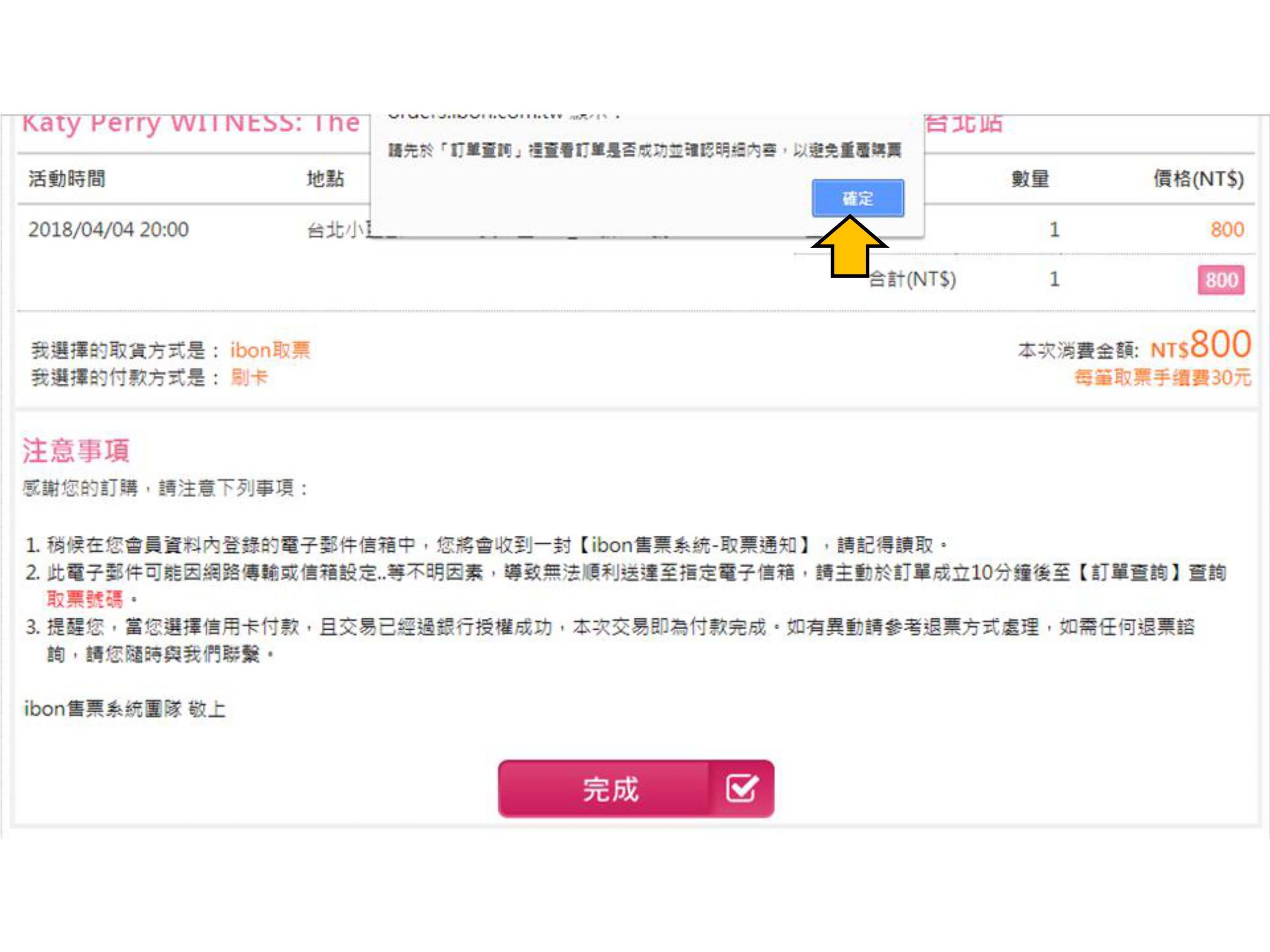Viewport: 1270px width, 952px height.
Task: Click the pink 完成 button
Action: coord(636,788)
